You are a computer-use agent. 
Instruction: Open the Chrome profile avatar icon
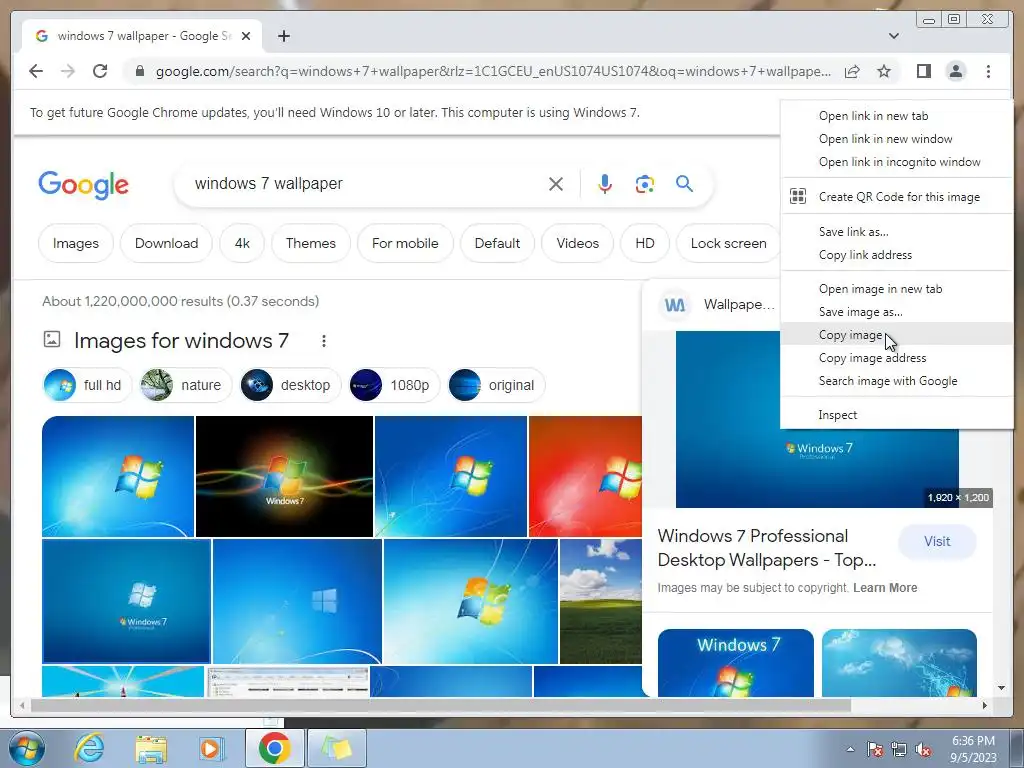coord(955,71)
